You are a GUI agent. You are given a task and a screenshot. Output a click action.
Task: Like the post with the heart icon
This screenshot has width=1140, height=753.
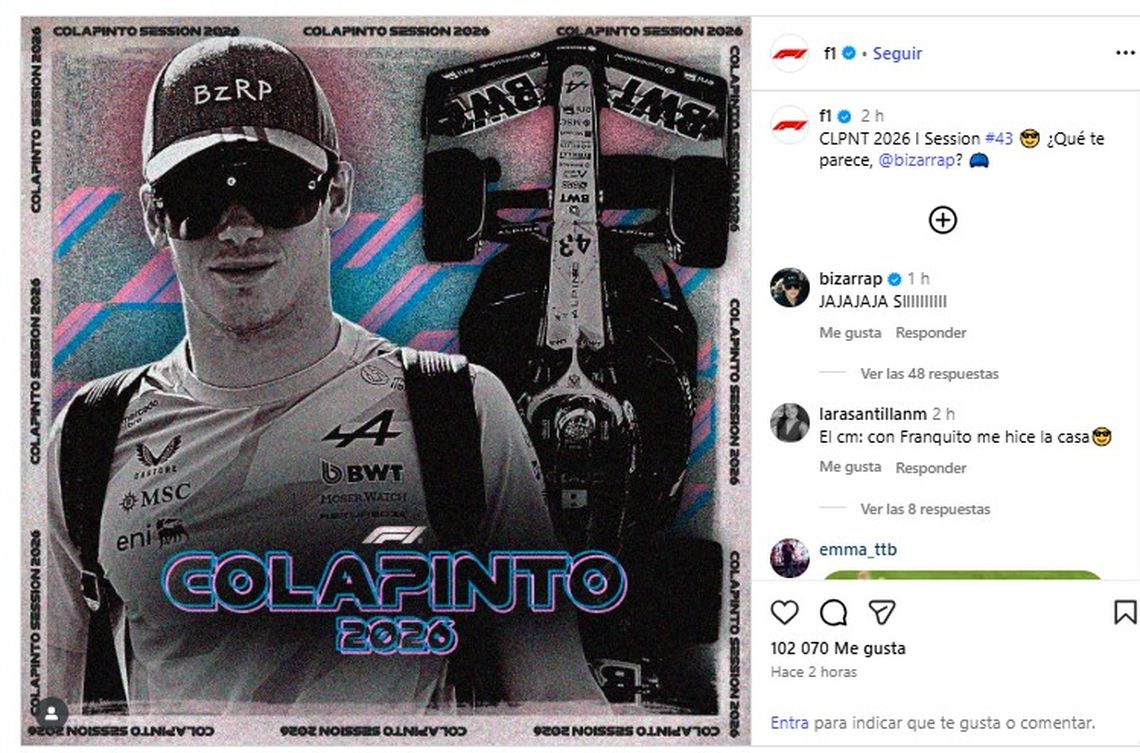tap(784, 613)
